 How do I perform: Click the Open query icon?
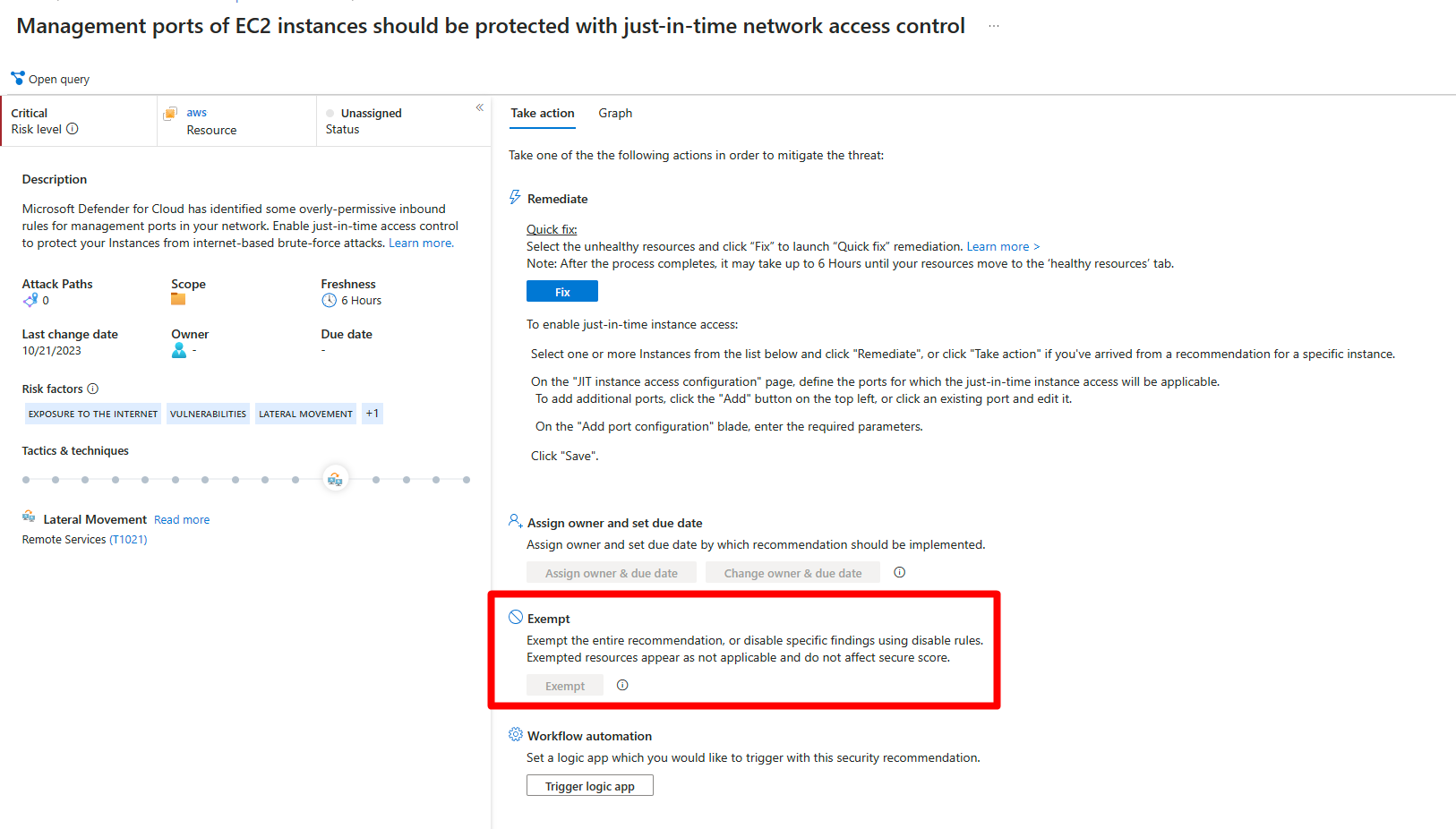(x=18, y=78)
